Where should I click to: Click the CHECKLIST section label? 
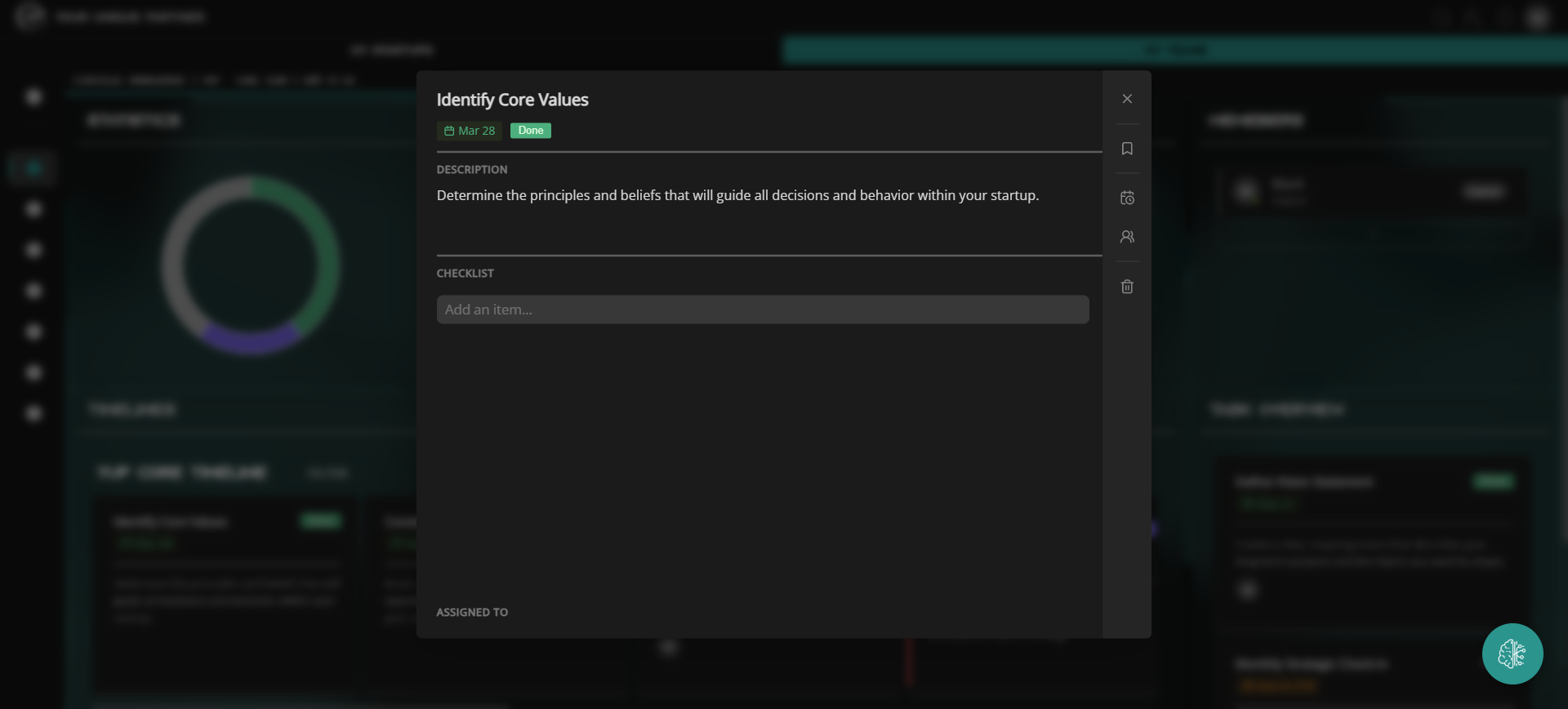tap(465, 274)
